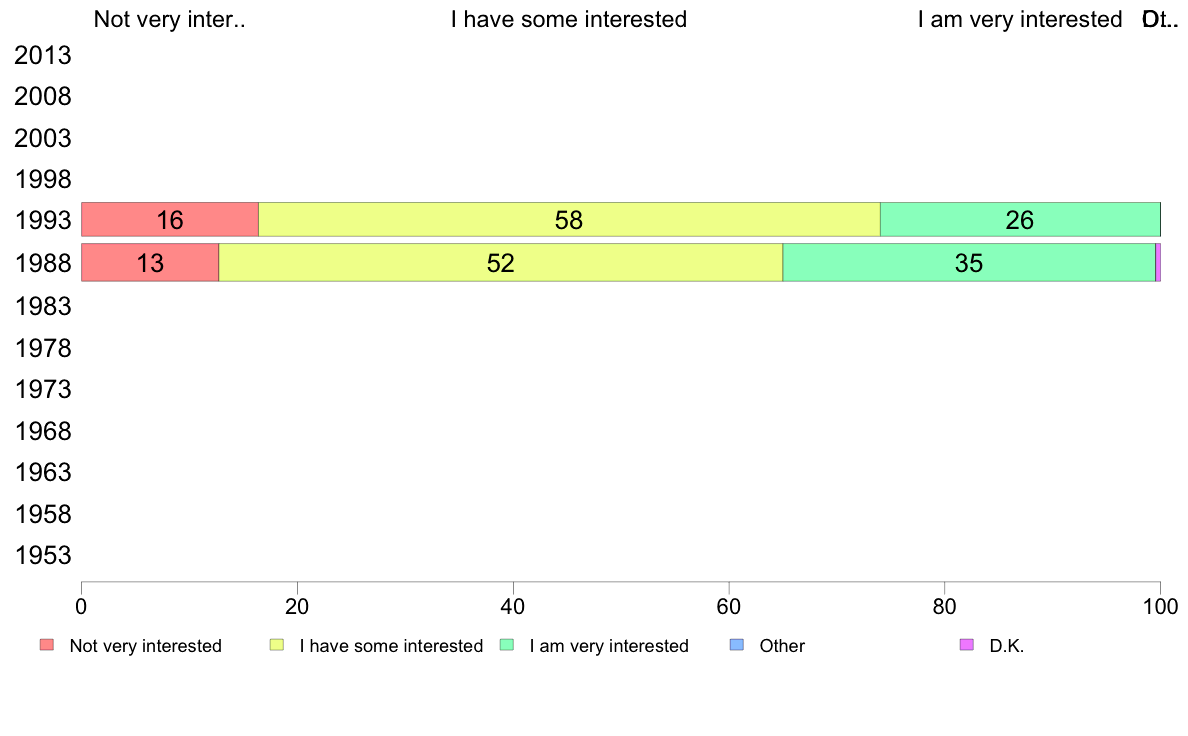The image size is (1188, 736).
Task: Click the truncated Not very inter.. header
Action: [170, 19]
